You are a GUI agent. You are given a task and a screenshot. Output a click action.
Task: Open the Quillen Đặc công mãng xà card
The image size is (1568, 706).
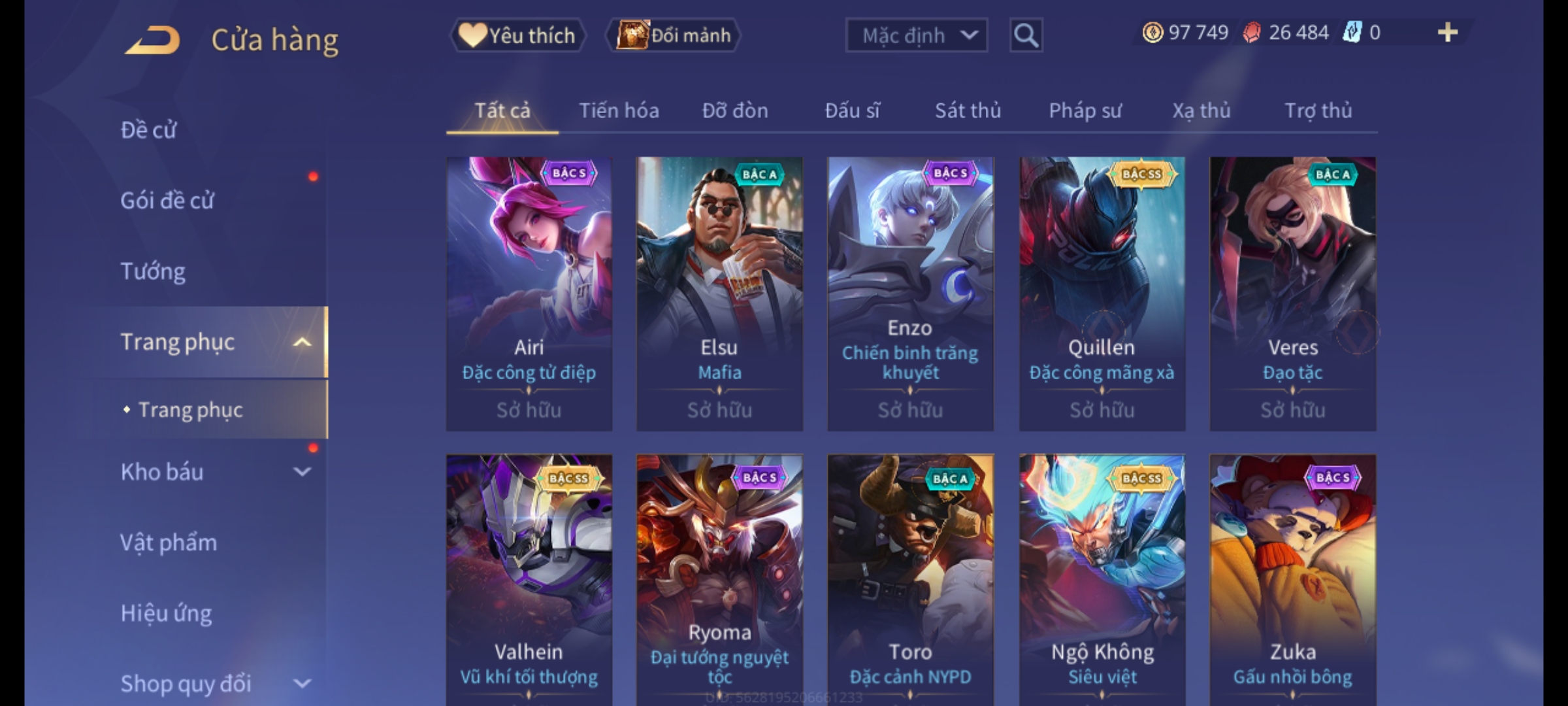click(1102, 294)
